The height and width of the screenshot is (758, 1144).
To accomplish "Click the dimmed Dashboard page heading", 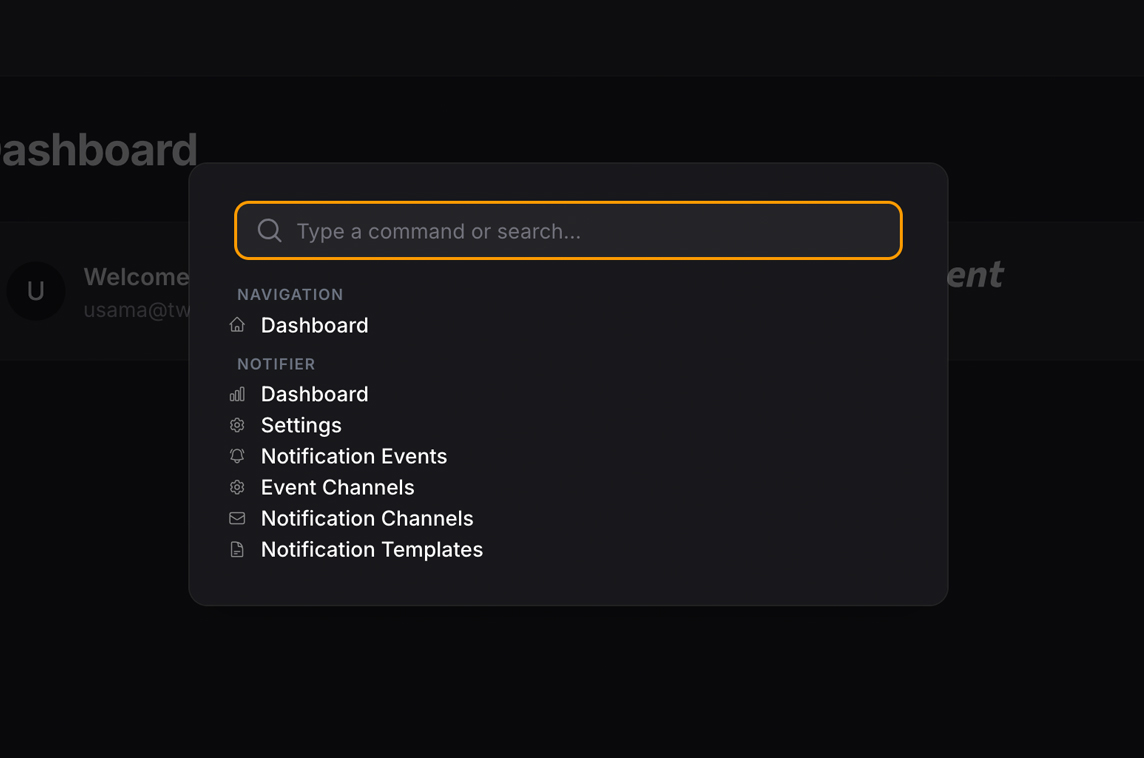I will [98, 150].
